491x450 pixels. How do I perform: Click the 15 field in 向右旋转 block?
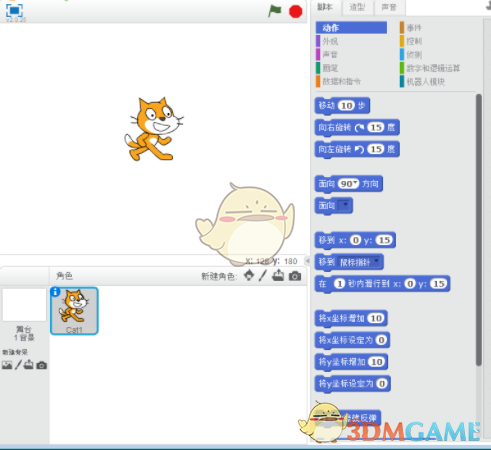(376, 128)
